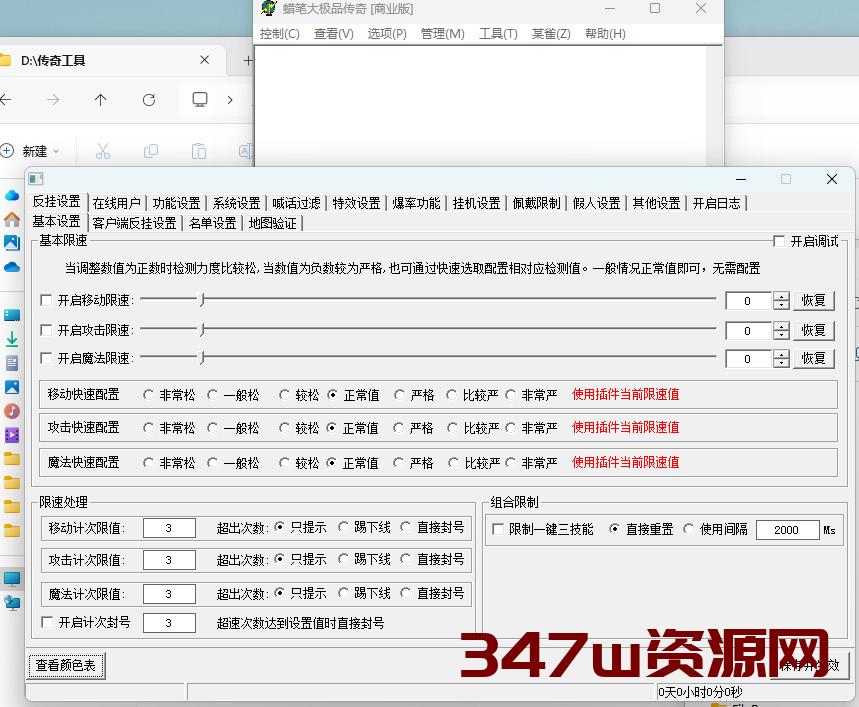Click the Cut (scissors) icon in Explorer toolbar
This screenshot has height=707, width=859.
(x=103, y=149)
